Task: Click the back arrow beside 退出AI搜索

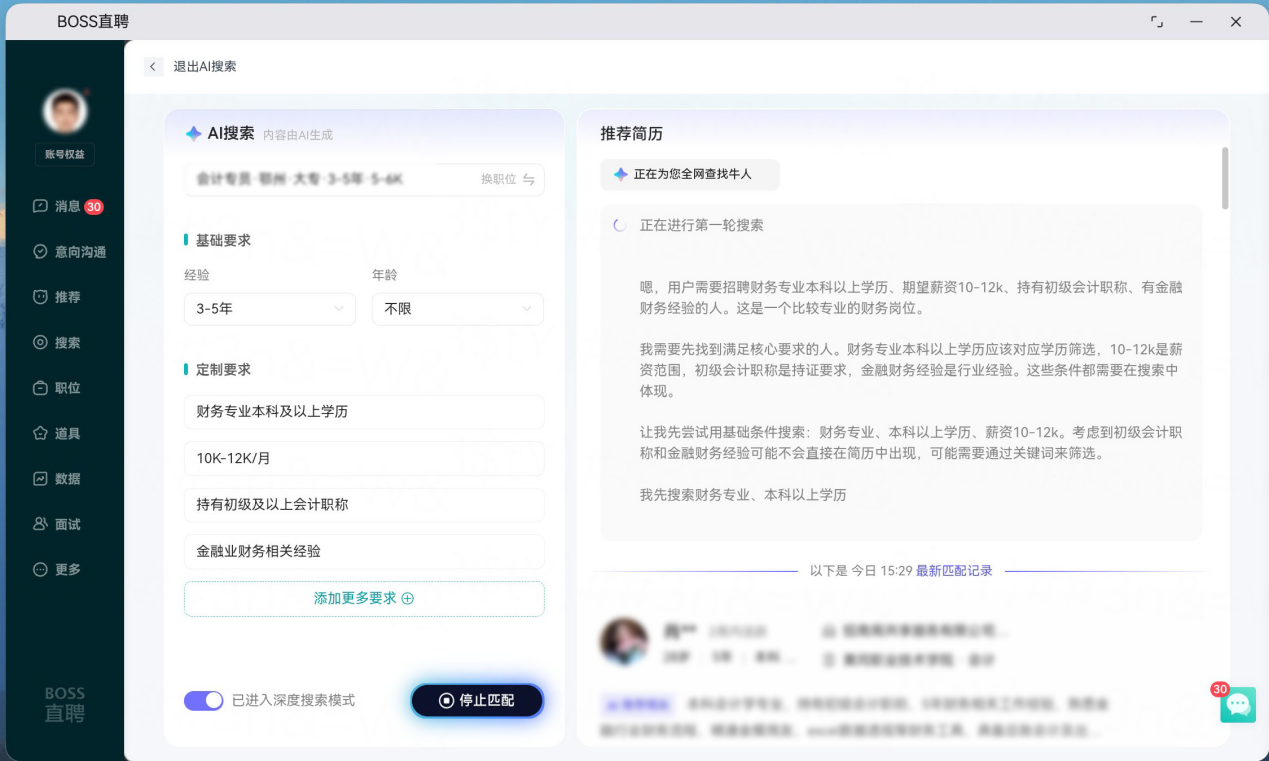Action: (152, 66)
